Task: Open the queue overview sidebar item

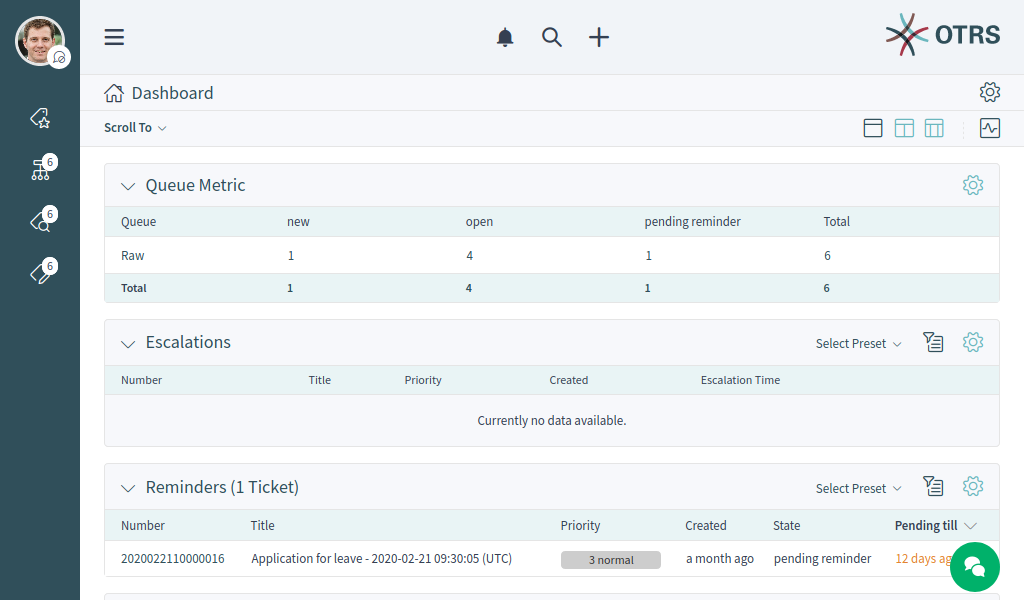Action: pos(40,170)
